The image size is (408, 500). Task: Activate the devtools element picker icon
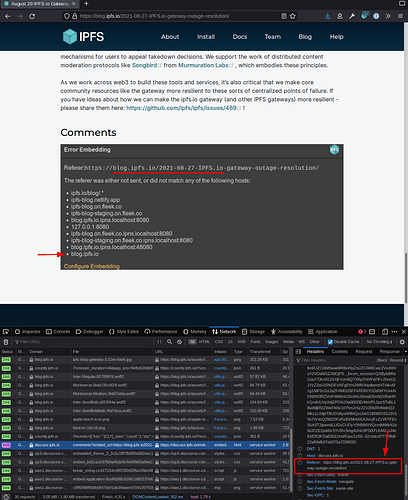[x=6, y=332]
